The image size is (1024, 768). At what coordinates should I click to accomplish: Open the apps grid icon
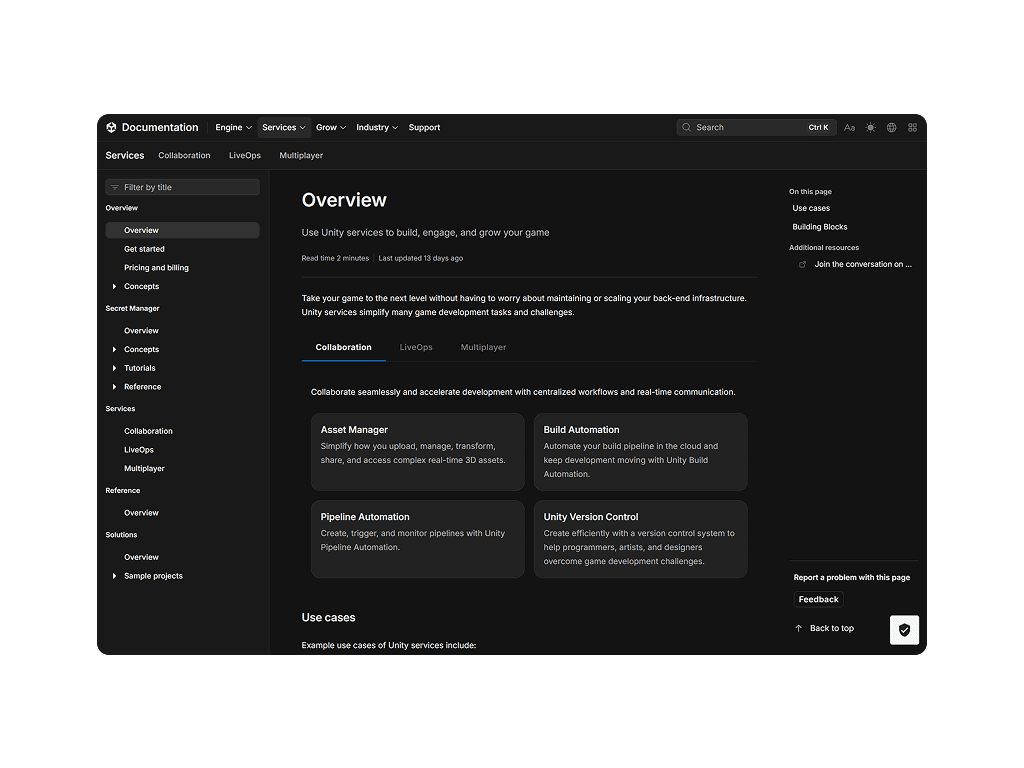[912, 127]
